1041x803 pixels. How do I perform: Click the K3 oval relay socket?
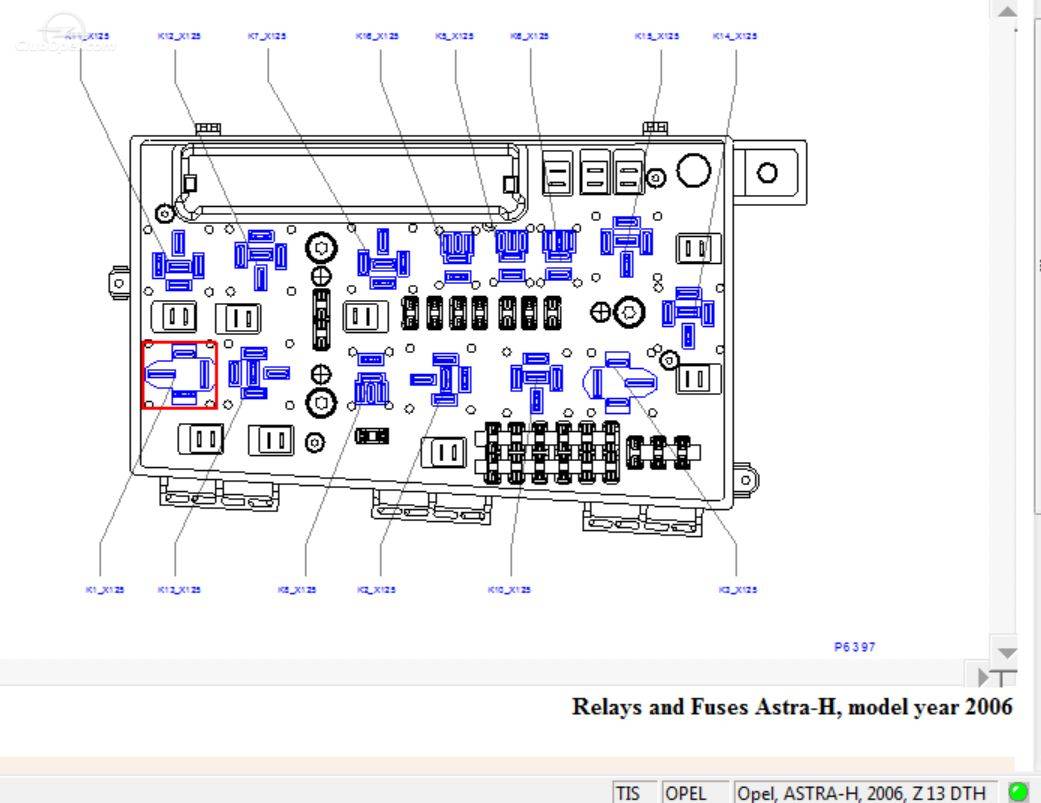620,383
